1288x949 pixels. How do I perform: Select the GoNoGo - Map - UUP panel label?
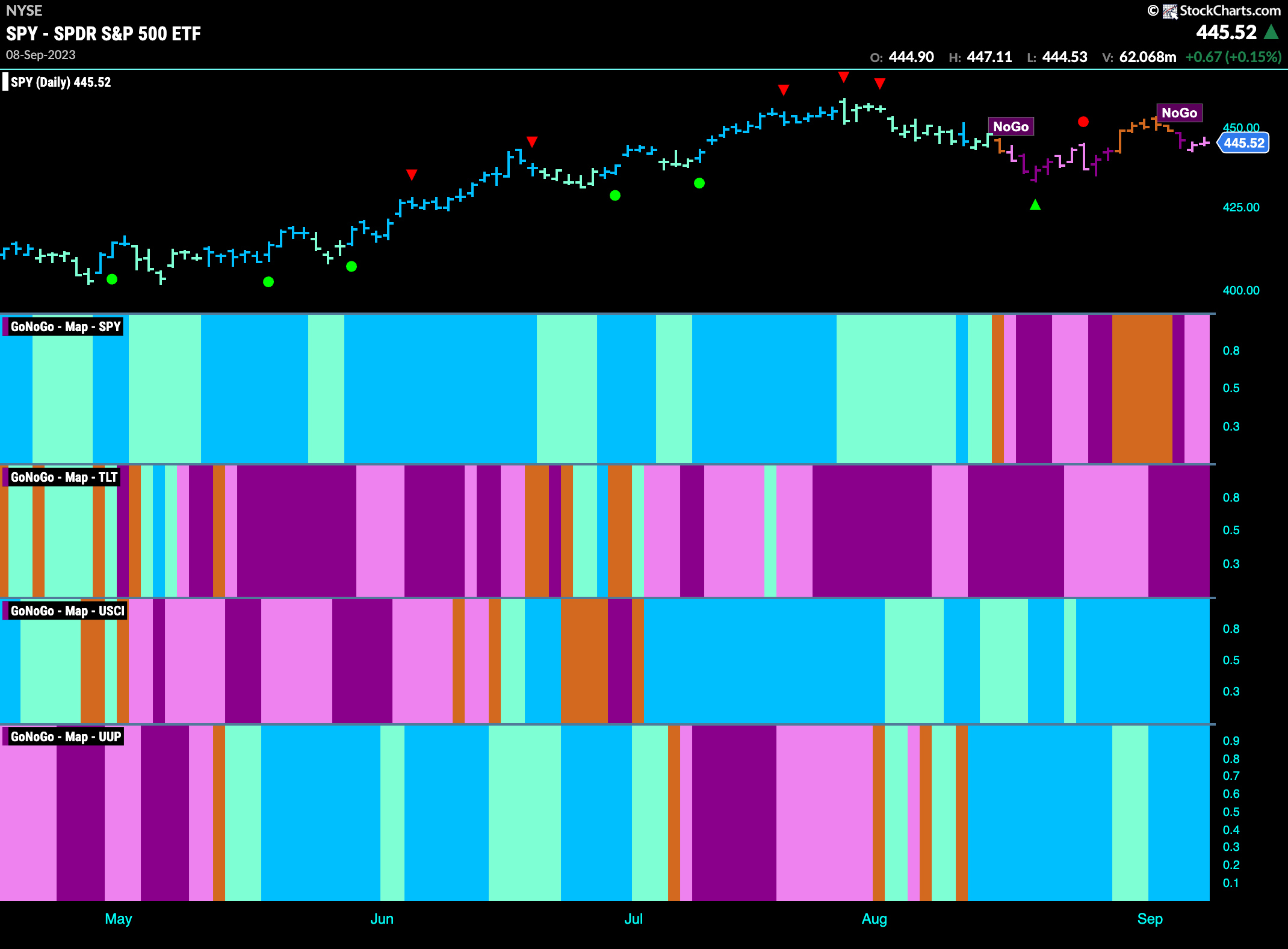[64, 736]
